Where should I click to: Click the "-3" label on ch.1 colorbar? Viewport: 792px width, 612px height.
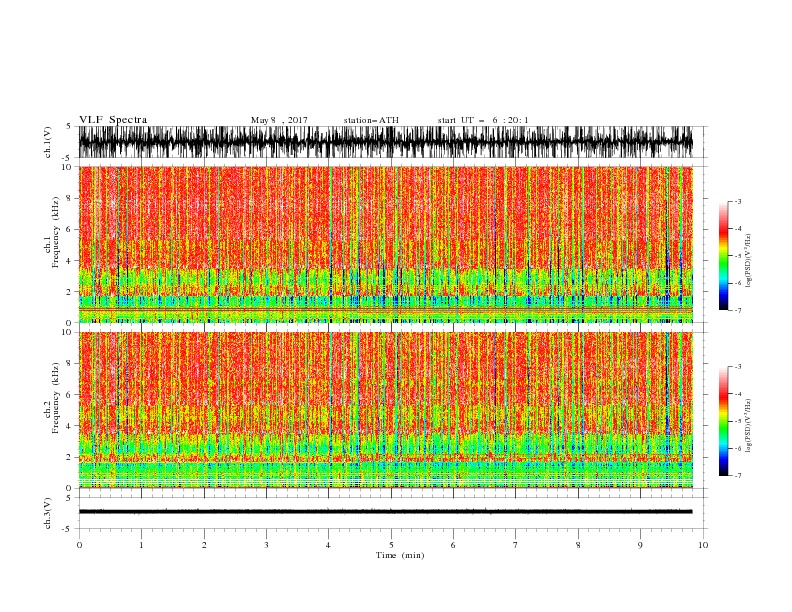tap(737, 201)
